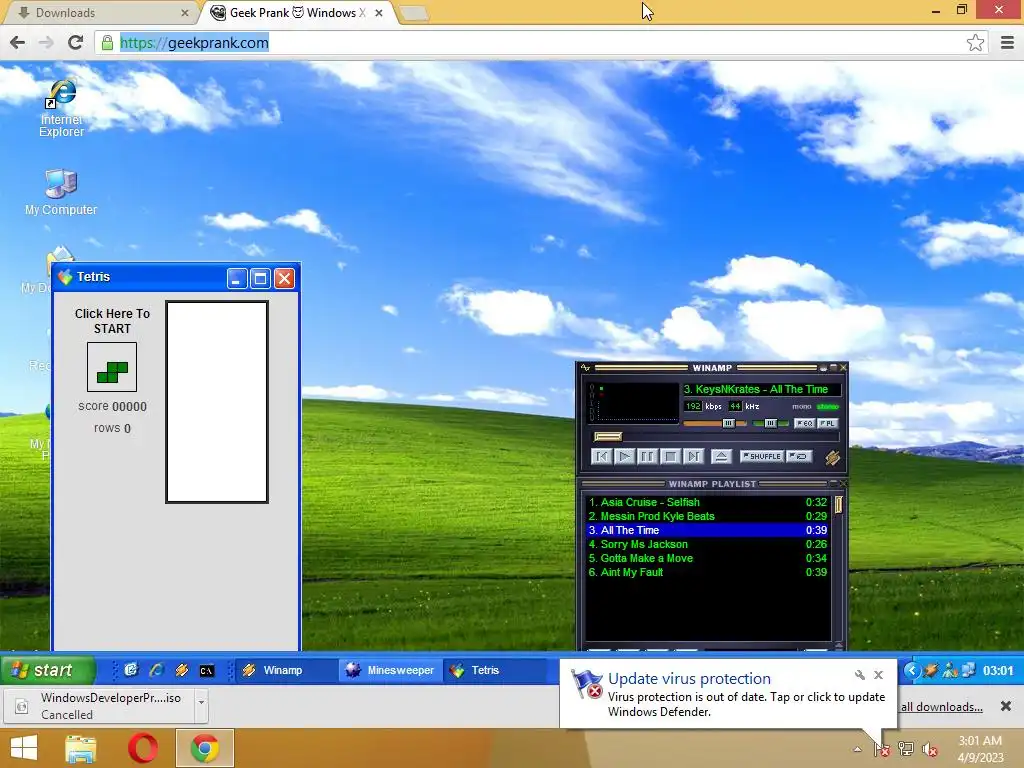This screenshot has height=768, width=1024.
Task: Click the Winamp quick launch icon
Action: click(182, 670)
